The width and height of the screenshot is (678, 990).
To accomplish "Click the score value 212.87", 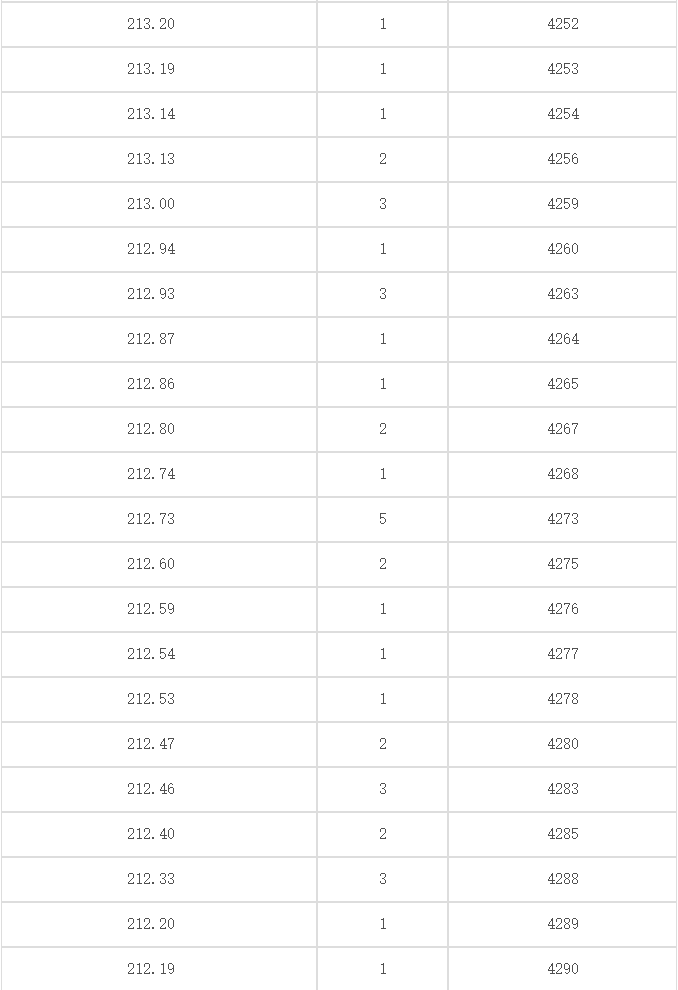I will tap(151, 339).
